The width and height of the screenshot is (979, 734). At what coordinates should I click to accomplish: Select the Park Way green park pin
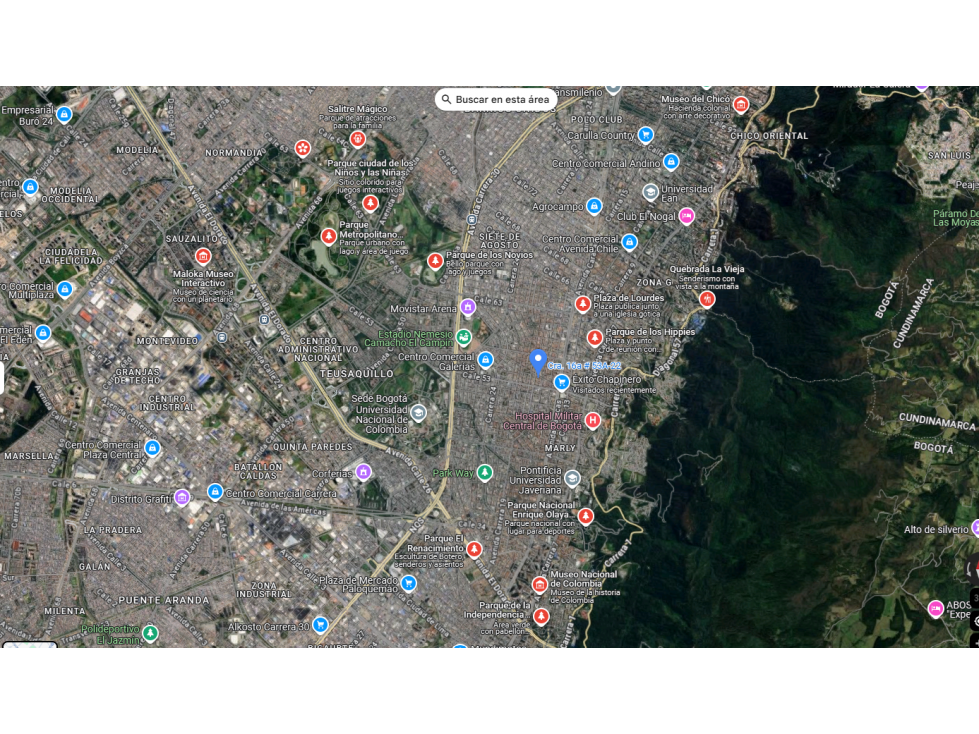point(485,472)
